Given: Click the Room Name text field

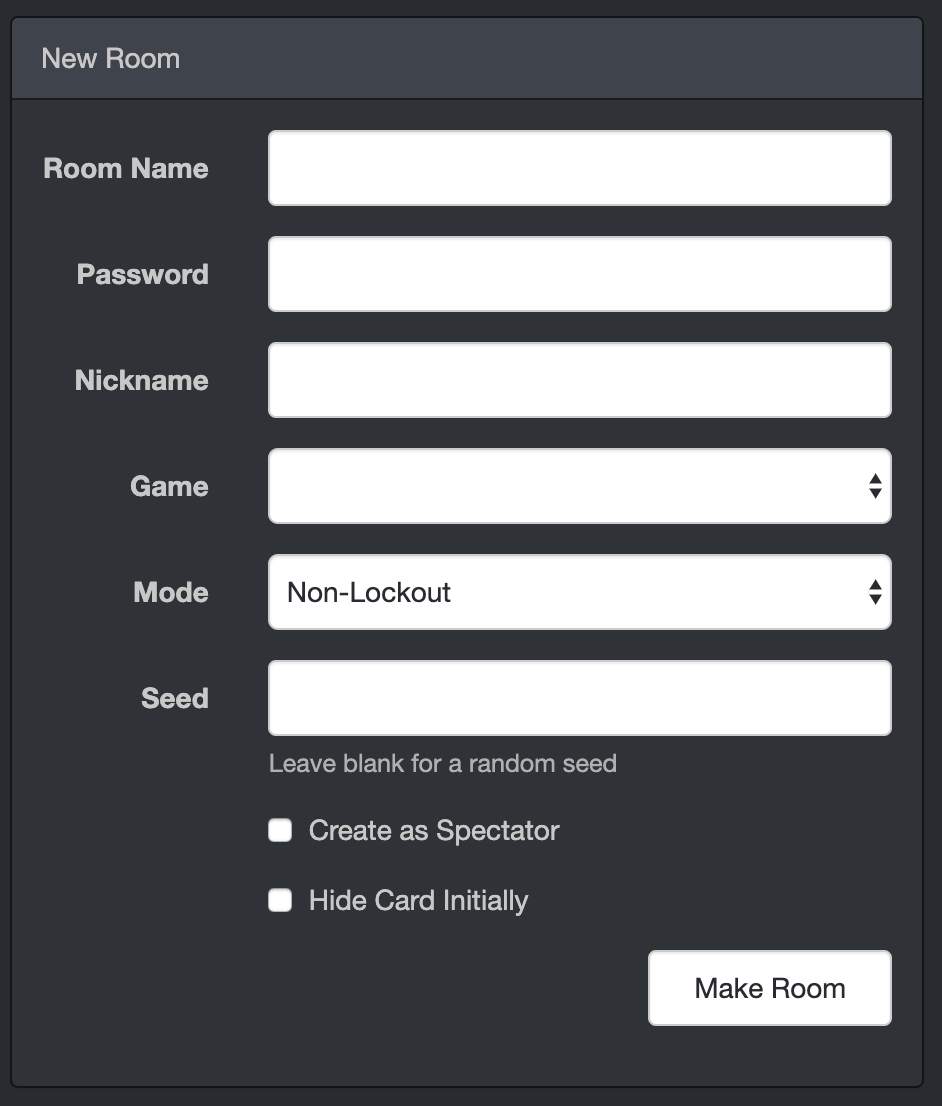Looking at the screenshot, I should pyautogui.click(x=579, y=168).
